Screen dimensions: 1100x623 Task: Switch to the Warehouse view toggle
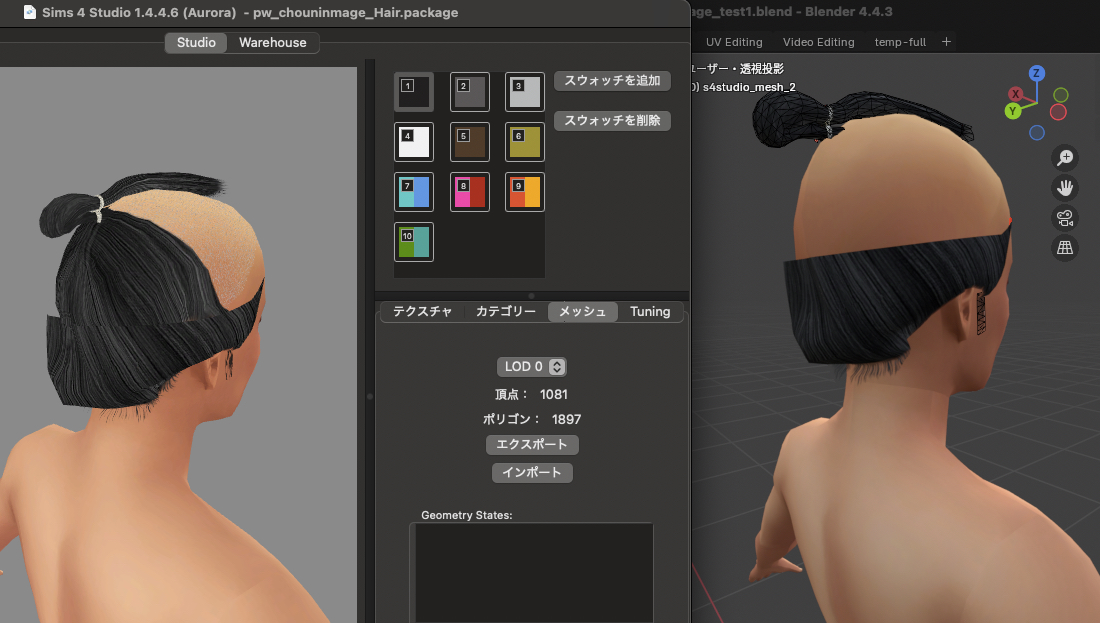[x=273, y=43]
